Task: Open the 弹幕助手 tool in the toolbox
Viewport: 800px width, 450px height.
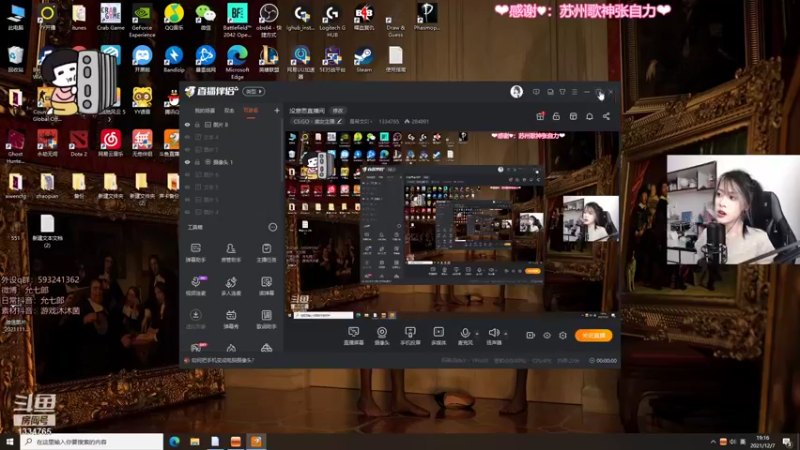Action: 195,253
